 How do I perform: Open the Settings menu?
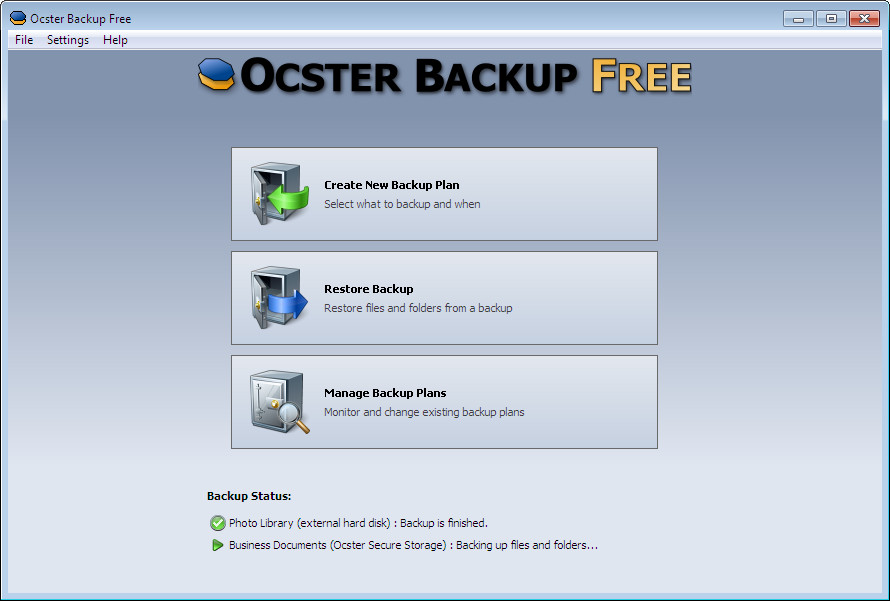click(68, 40)
